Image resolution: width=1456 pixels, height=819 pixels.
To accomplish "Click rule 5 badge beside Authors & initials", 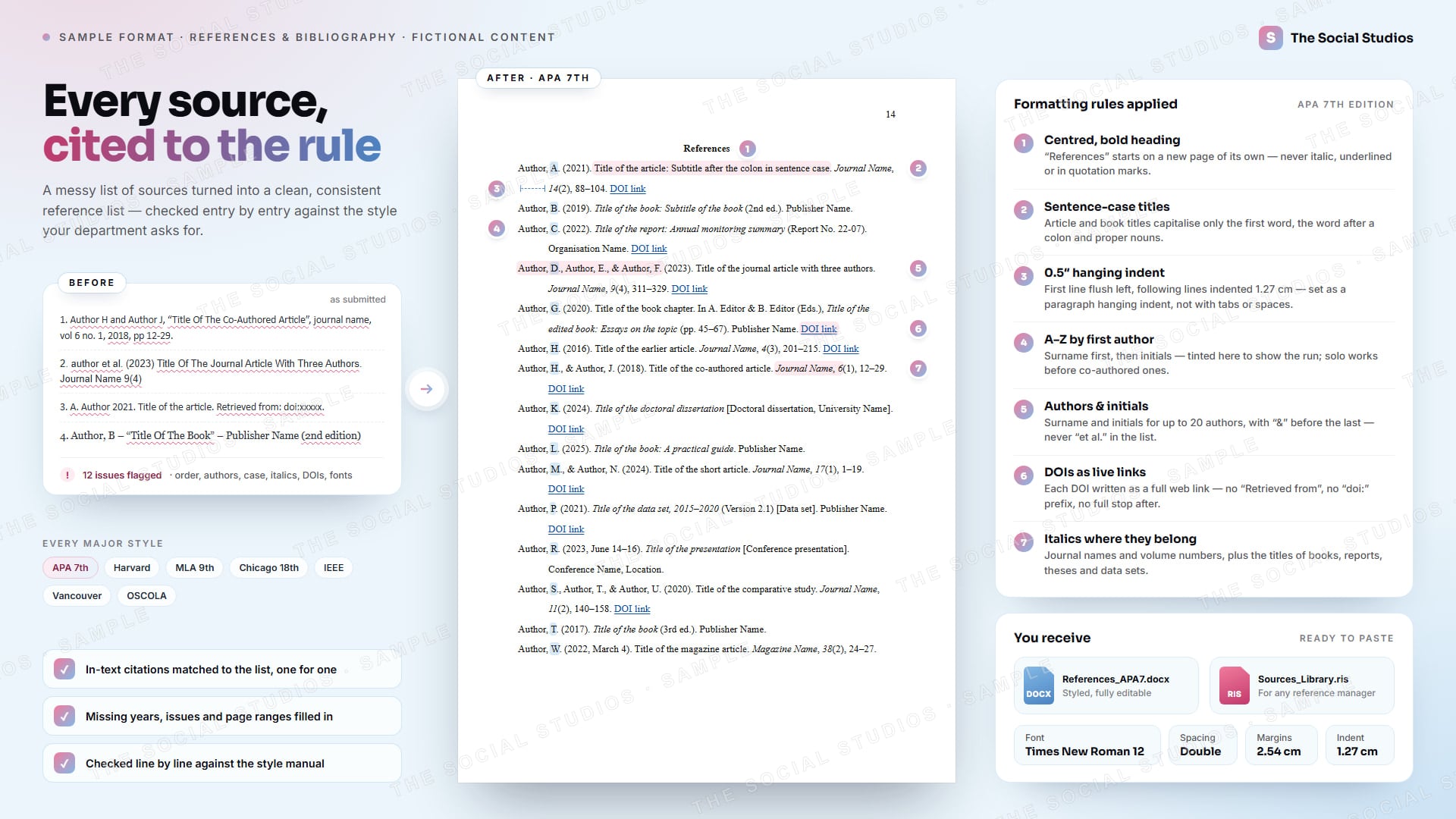I will pyautogui.click(x=1023, y=409).
